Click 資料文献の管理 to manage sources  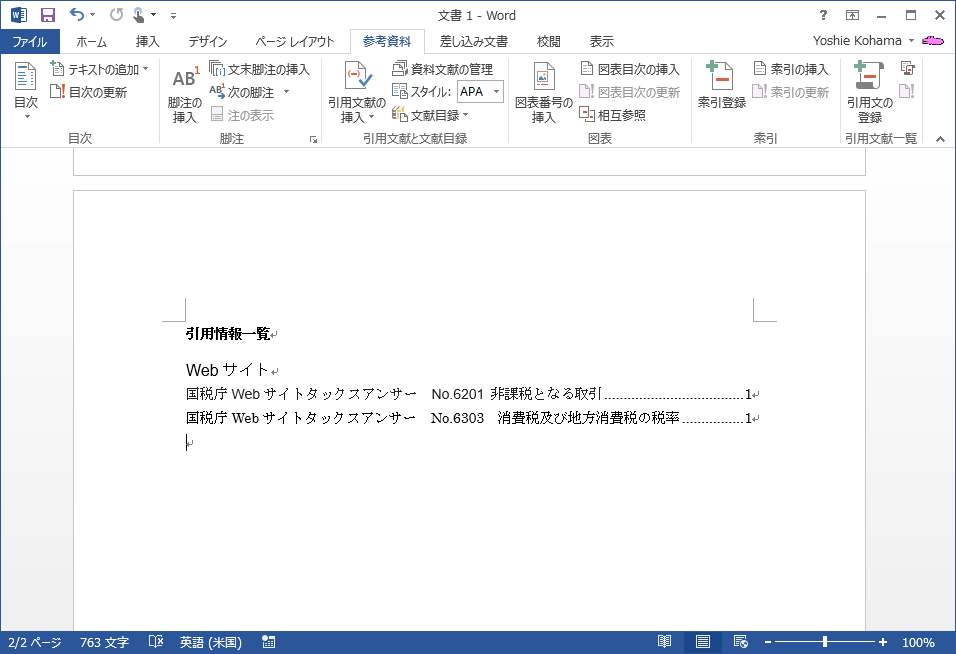pyautogui.click(x=443, y=69)
